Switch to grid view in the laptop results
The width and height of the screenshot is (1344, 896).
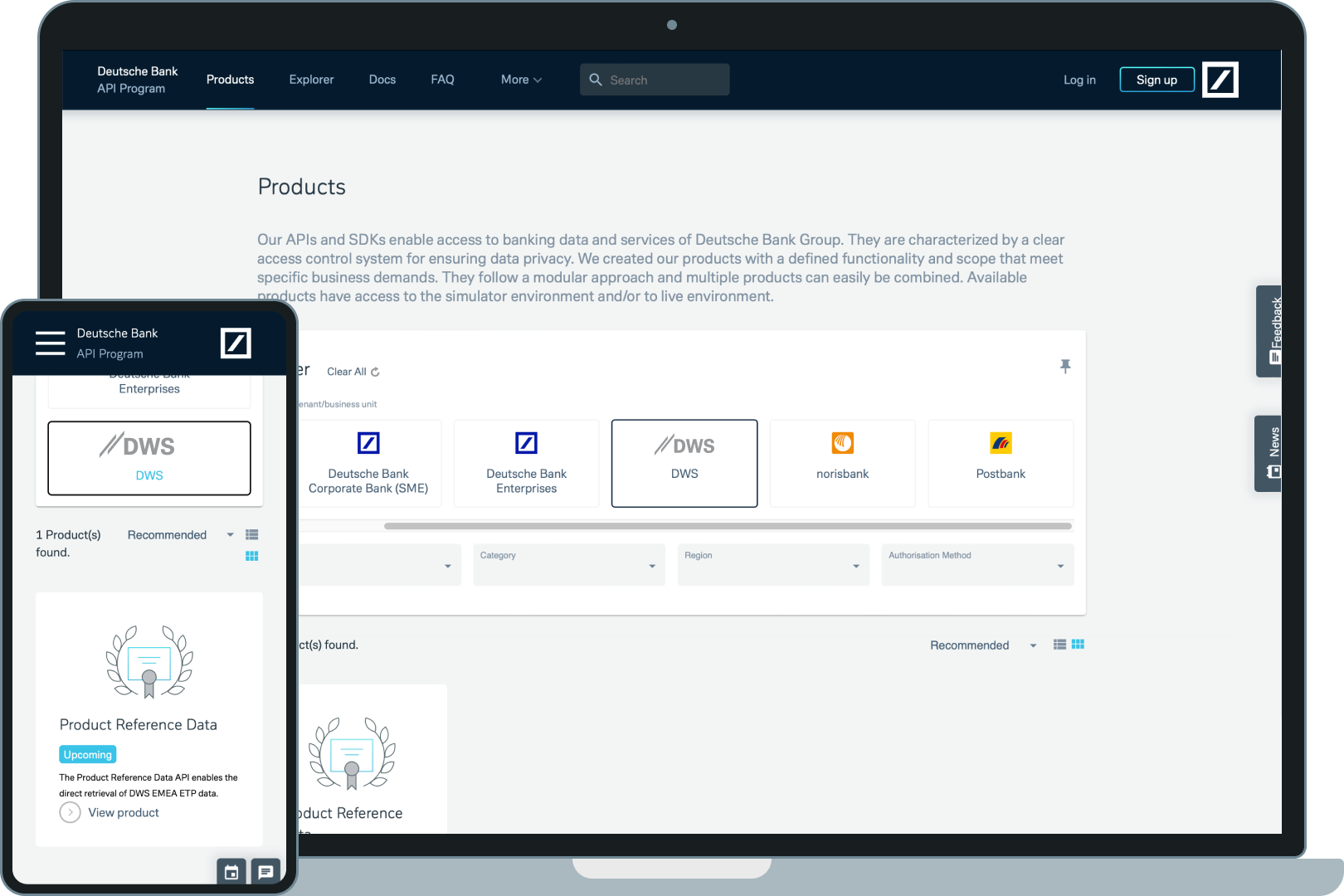coord(1078,645)
